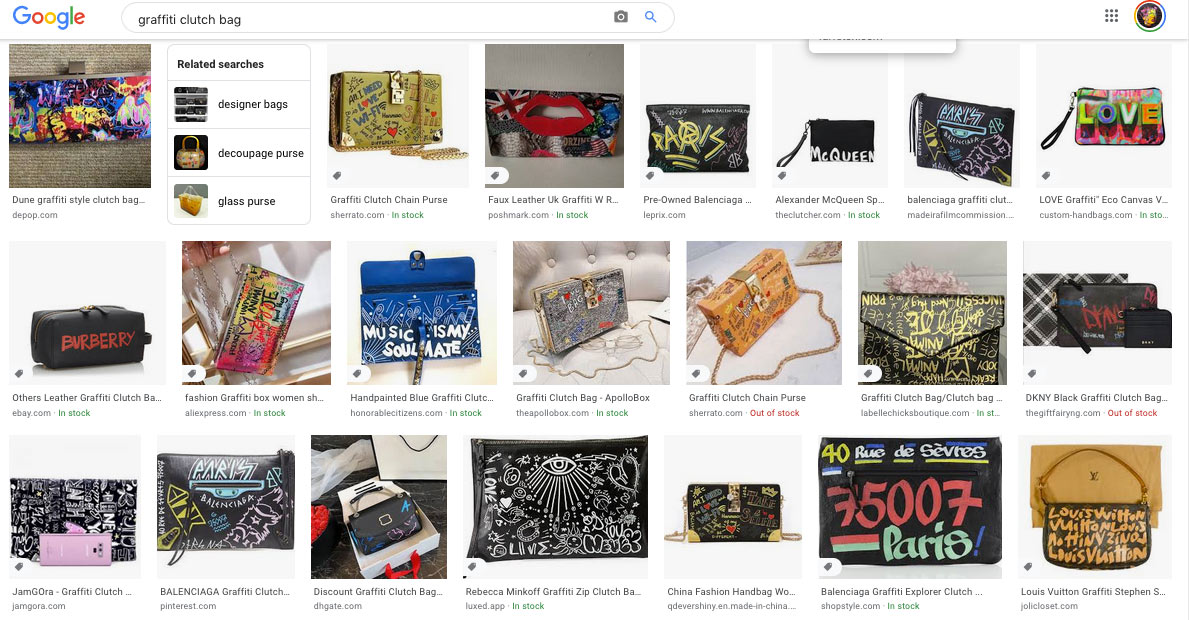This screenshot has width=1189, height=620.
Task: Click the search by image camera icon
Action: 621,17
